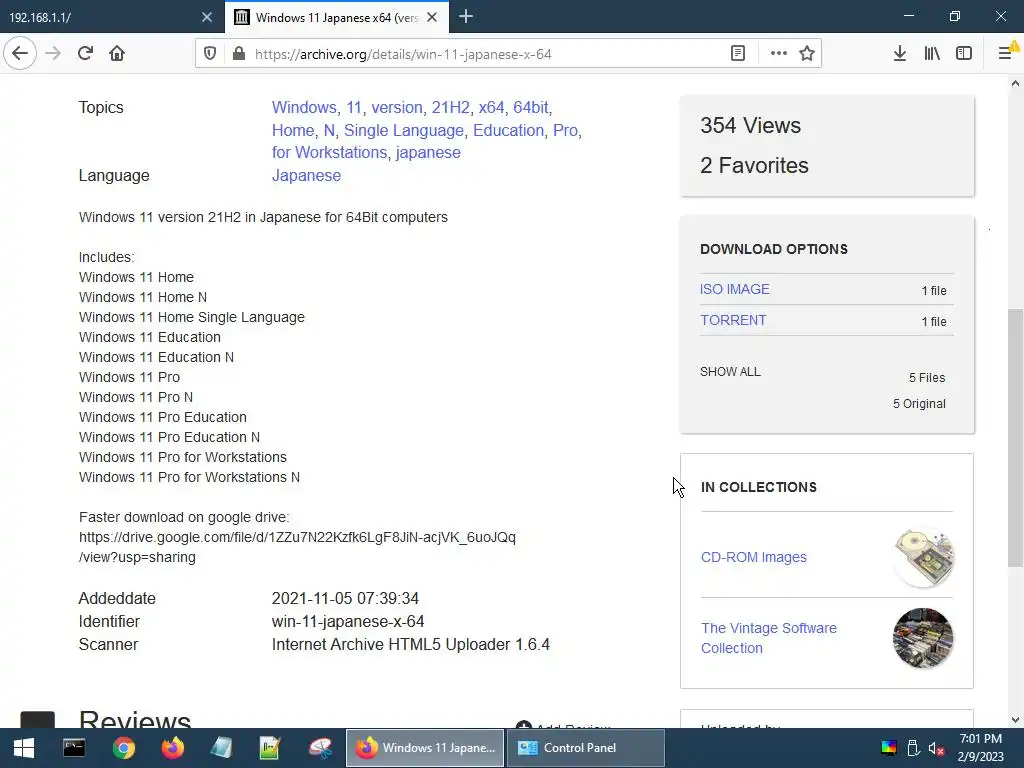Close the Windows 11 Japanese tab

[432, 17]
